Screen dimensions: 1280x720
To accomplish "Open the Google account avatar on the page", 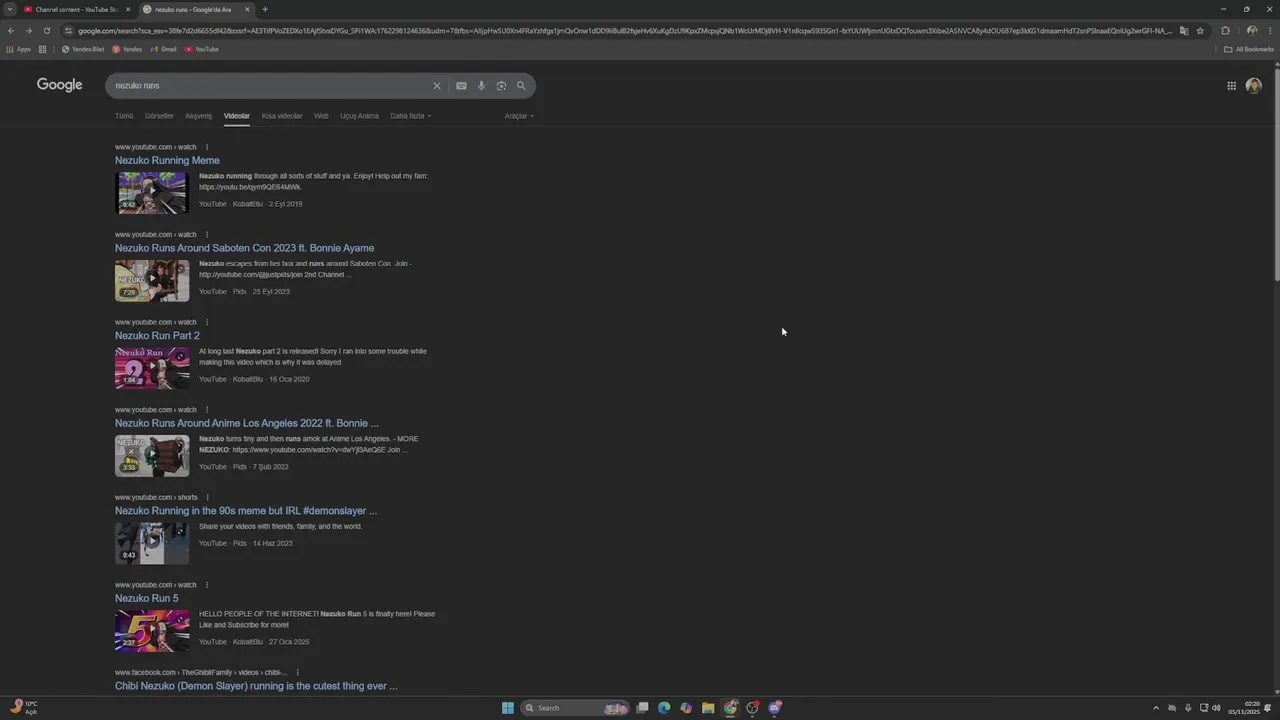I will pyautogui.click(x=1253, y=86).
